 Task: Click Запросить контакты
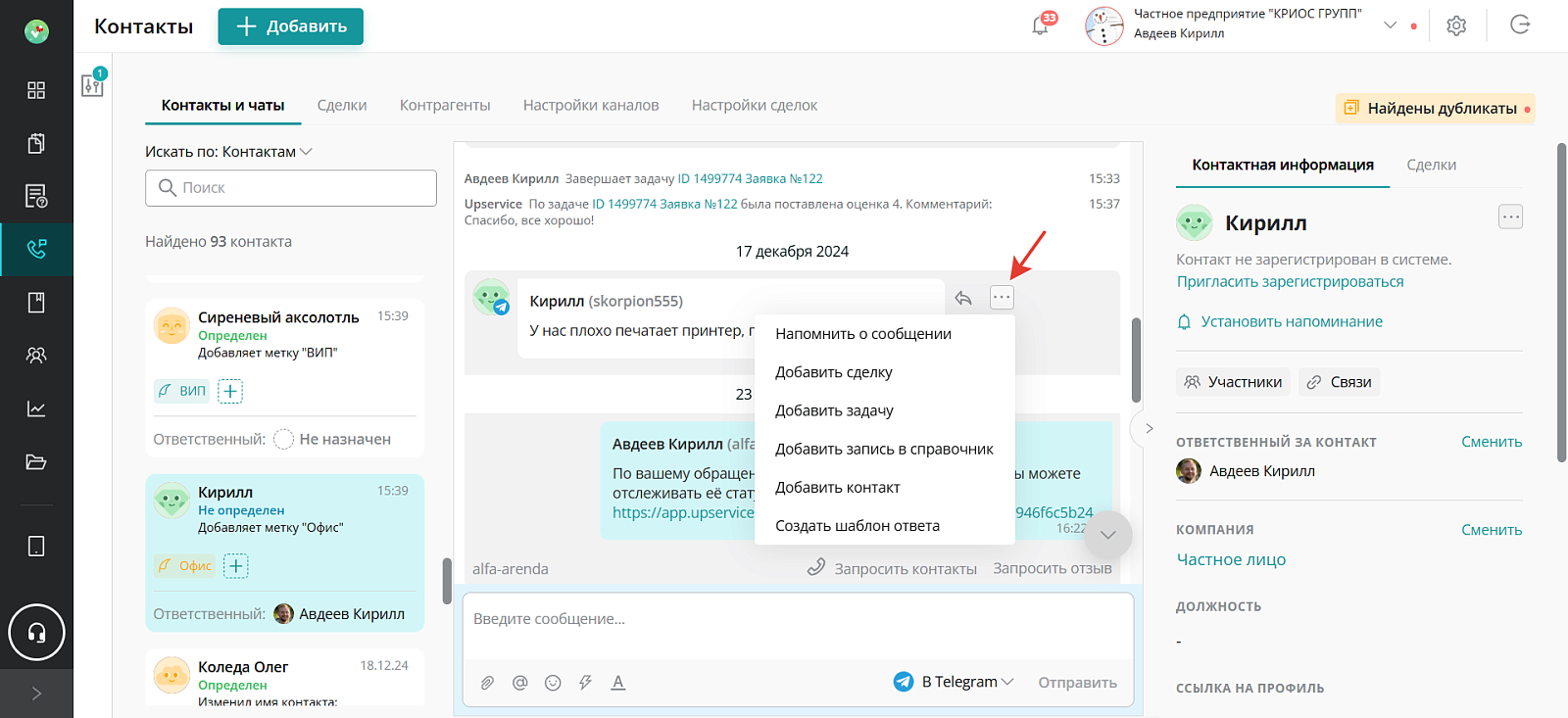click(892, 568)
